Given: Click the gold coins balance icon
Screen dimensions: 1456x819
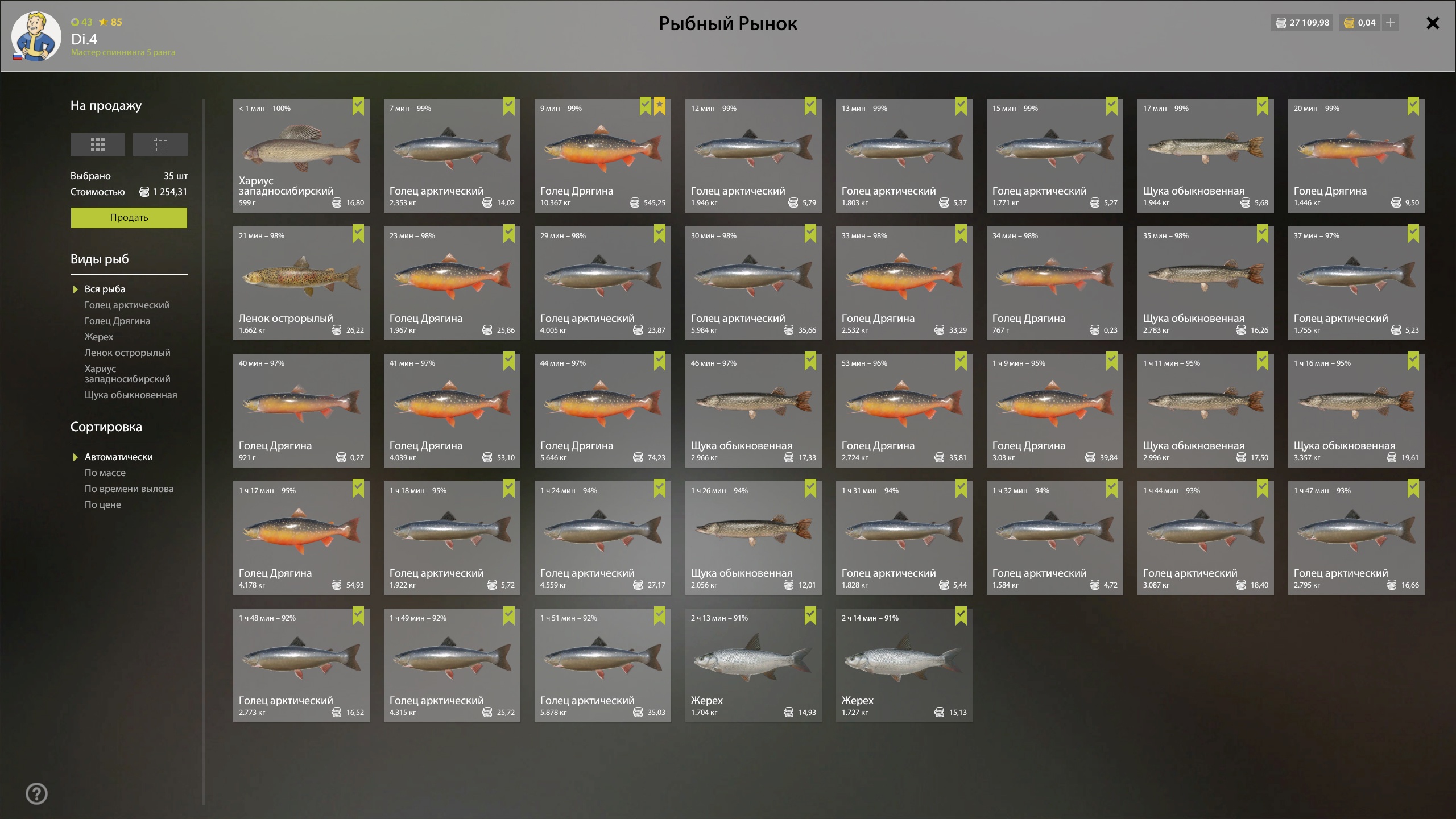Looking at the screenshot, I should pyautogui.click(x=1349, y=23).
